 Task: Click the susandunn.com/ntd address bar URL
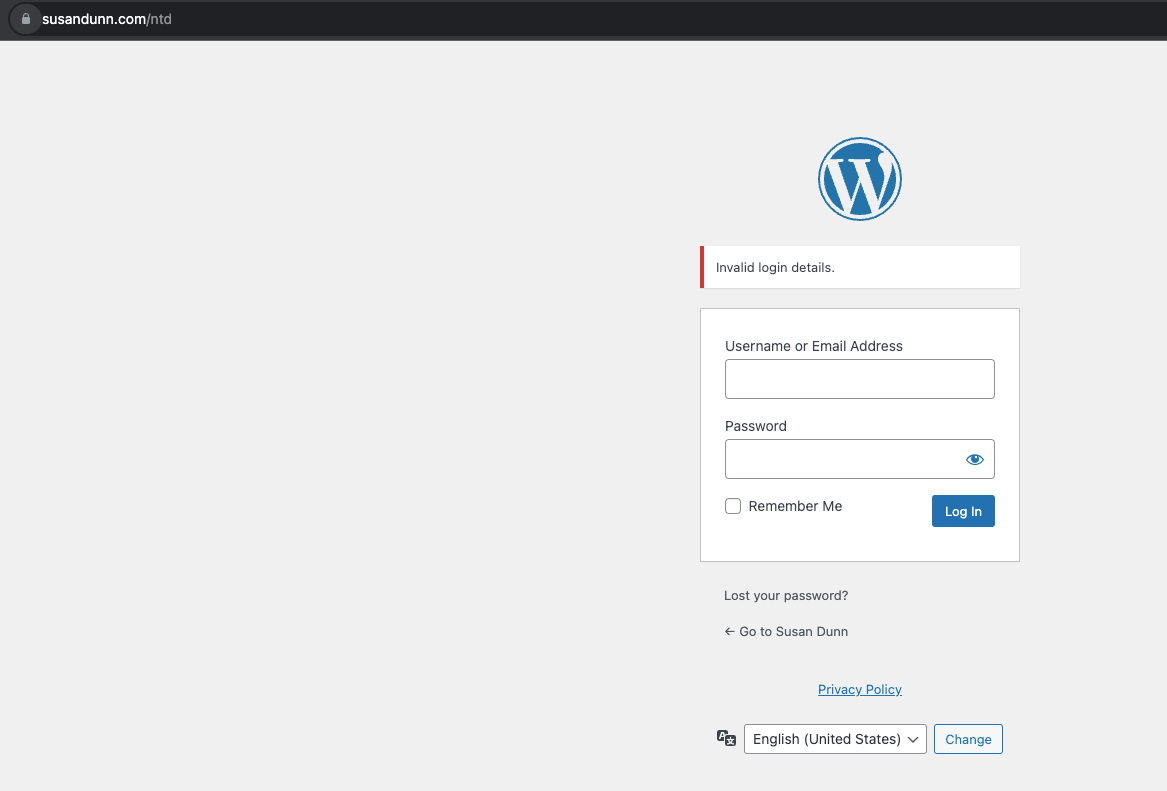(x=106, y=19)
